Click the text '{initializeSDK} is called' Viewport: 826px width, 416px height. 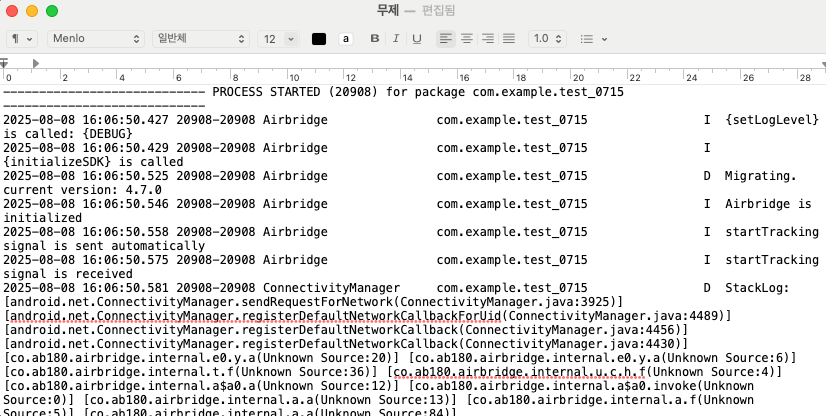[x=93, y=162]
